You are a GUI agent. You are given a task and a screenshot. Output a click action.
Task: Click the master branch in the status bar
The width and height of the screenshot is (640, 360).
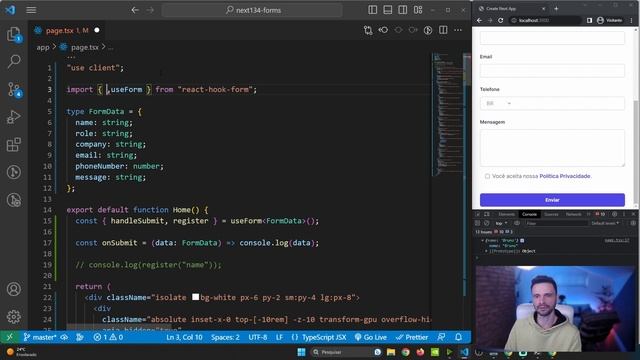pos(40,337)
